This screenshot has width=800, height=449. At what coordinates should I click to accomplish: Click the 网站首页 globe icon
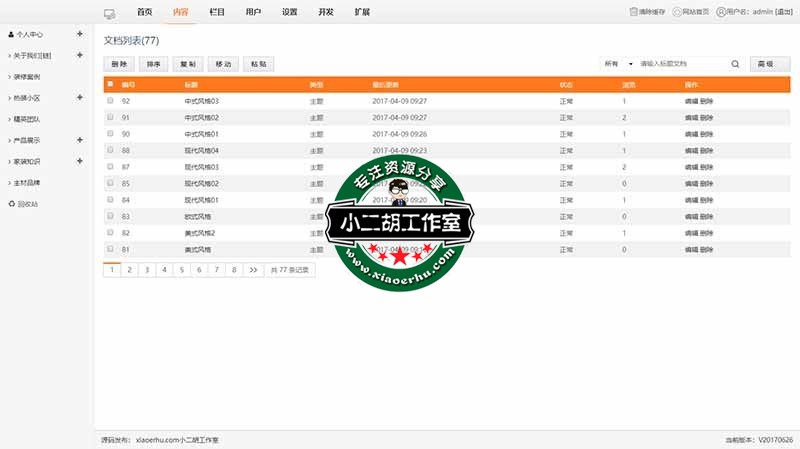[x=678, y=12]
